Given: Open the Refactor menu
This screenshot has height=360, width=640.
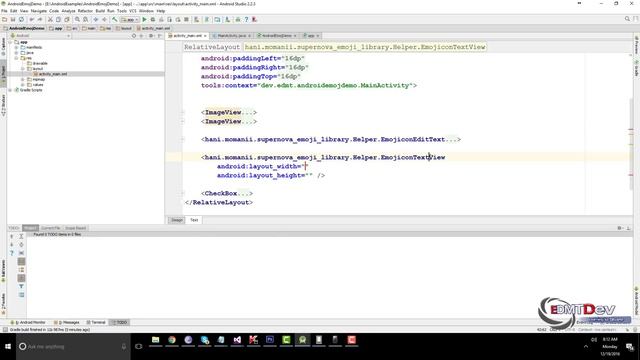Looking at the screenshot, I should point(85,11).
